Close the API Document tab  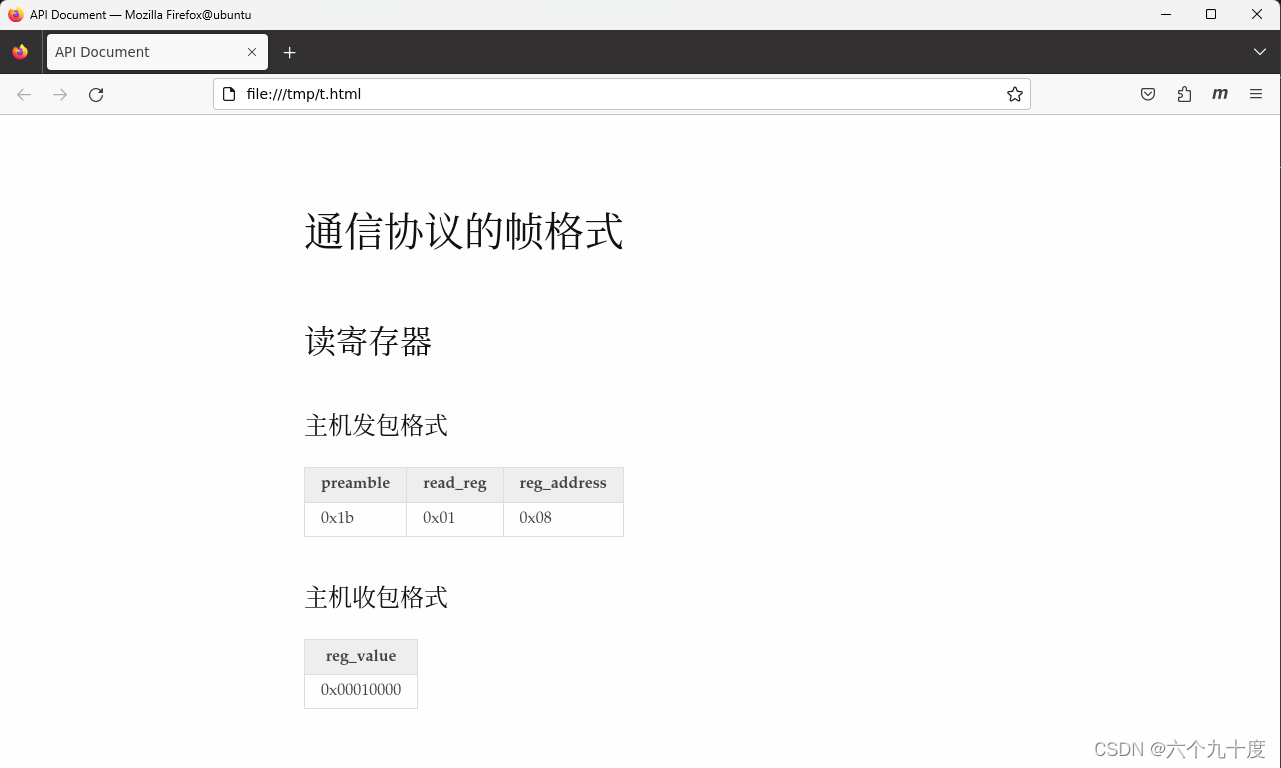pyautogui.click(x=252, y=51)
